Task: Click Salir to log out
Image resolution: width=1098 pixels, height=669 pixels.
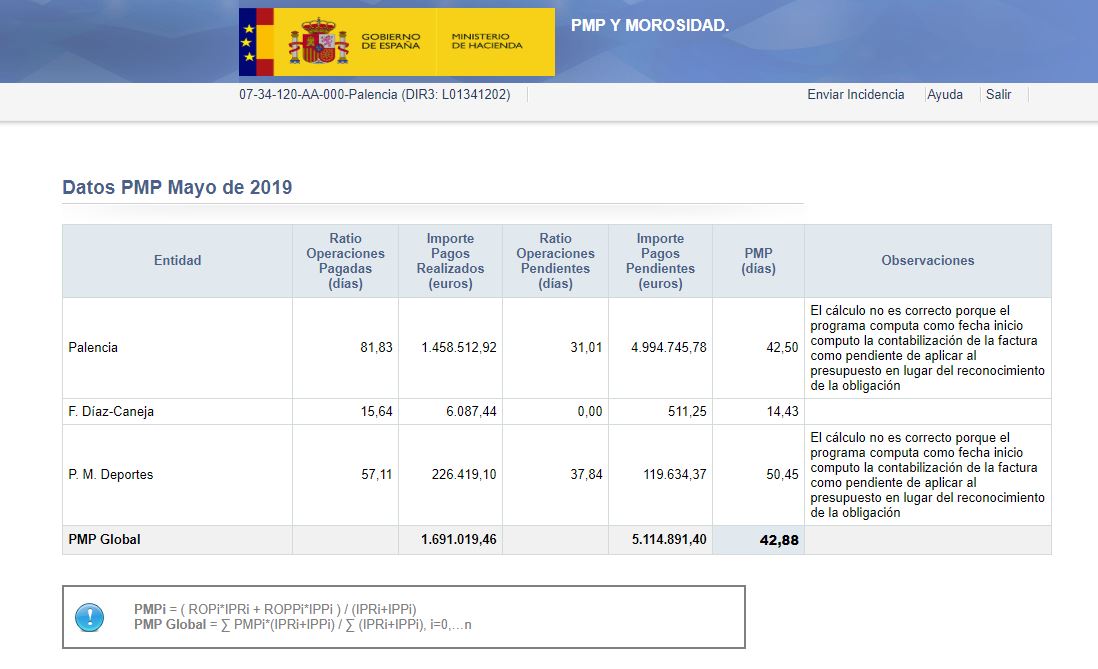Action: (998, 95)
